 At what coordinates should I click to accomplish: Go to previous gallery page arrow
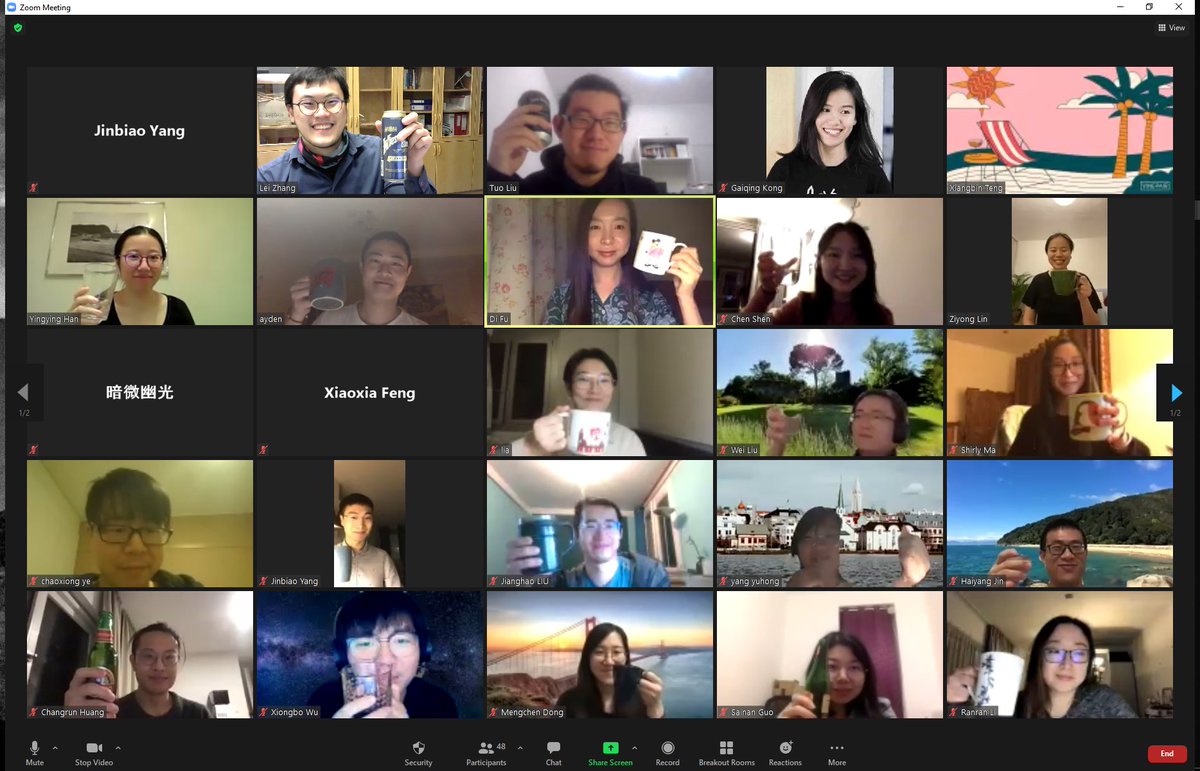coord(23,393)
